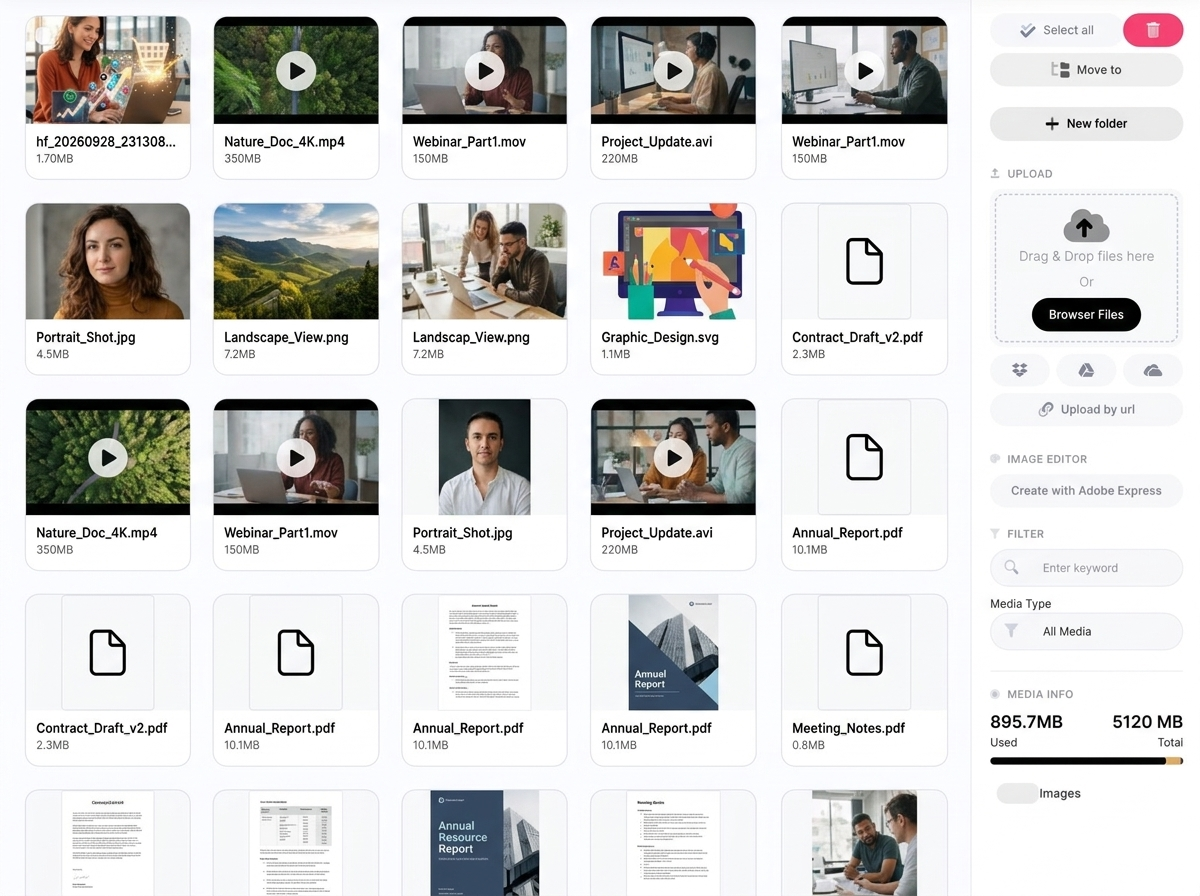Play Project_Update.avi showing the woman wearing a headset
Viewport: 1200px width, 896px height.
[674, 71]
